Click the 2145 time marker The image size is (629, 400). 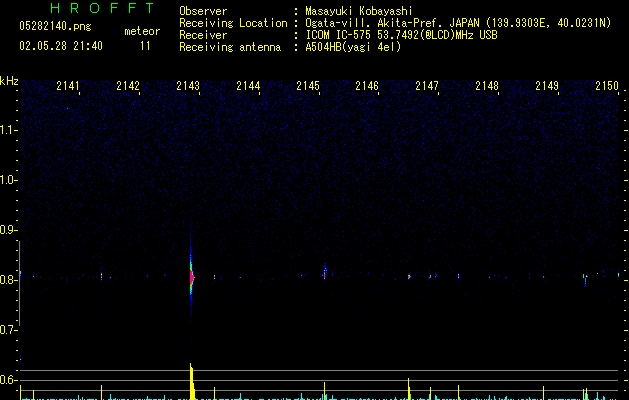click(x=308, y=85)
